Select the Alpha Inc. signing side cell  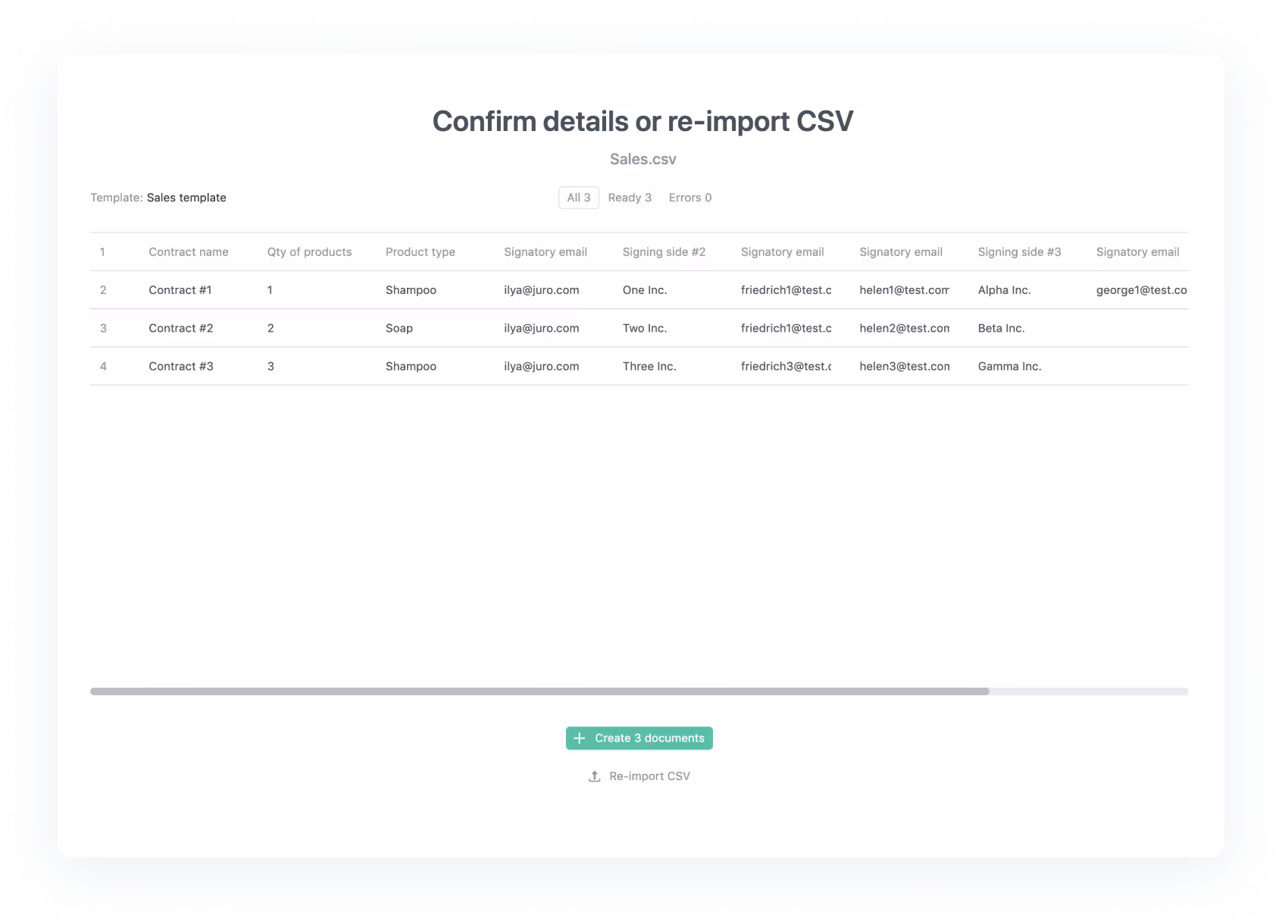tap(1004, 289)
